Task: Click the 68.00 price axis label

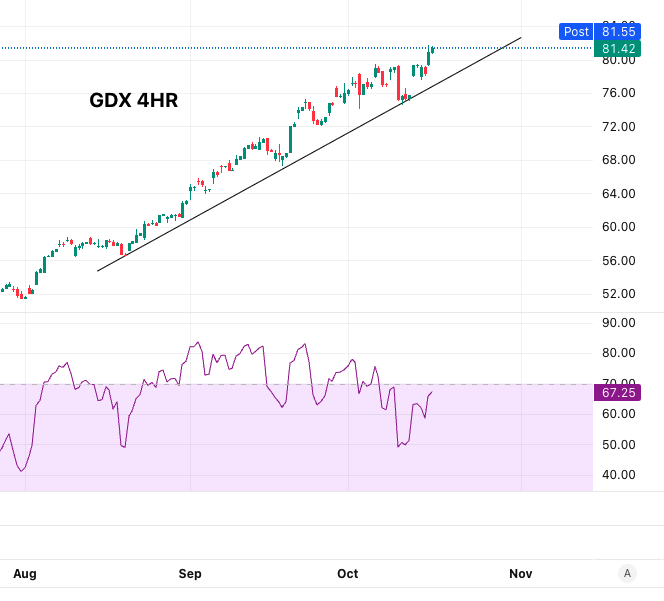Action: (619, 160)
